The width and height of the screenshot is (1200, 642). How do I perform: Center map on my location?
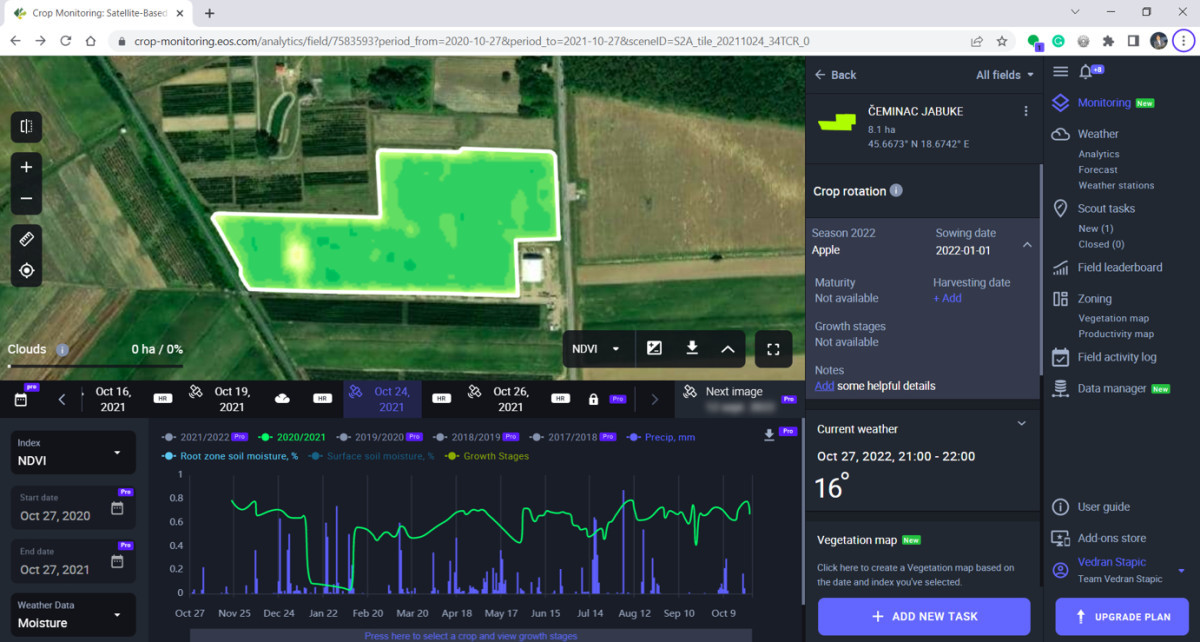tap(26, 271)
